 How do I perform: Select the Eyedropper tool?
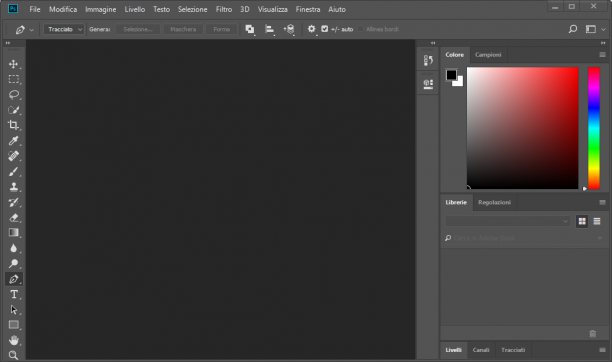[x=14, y=141]
